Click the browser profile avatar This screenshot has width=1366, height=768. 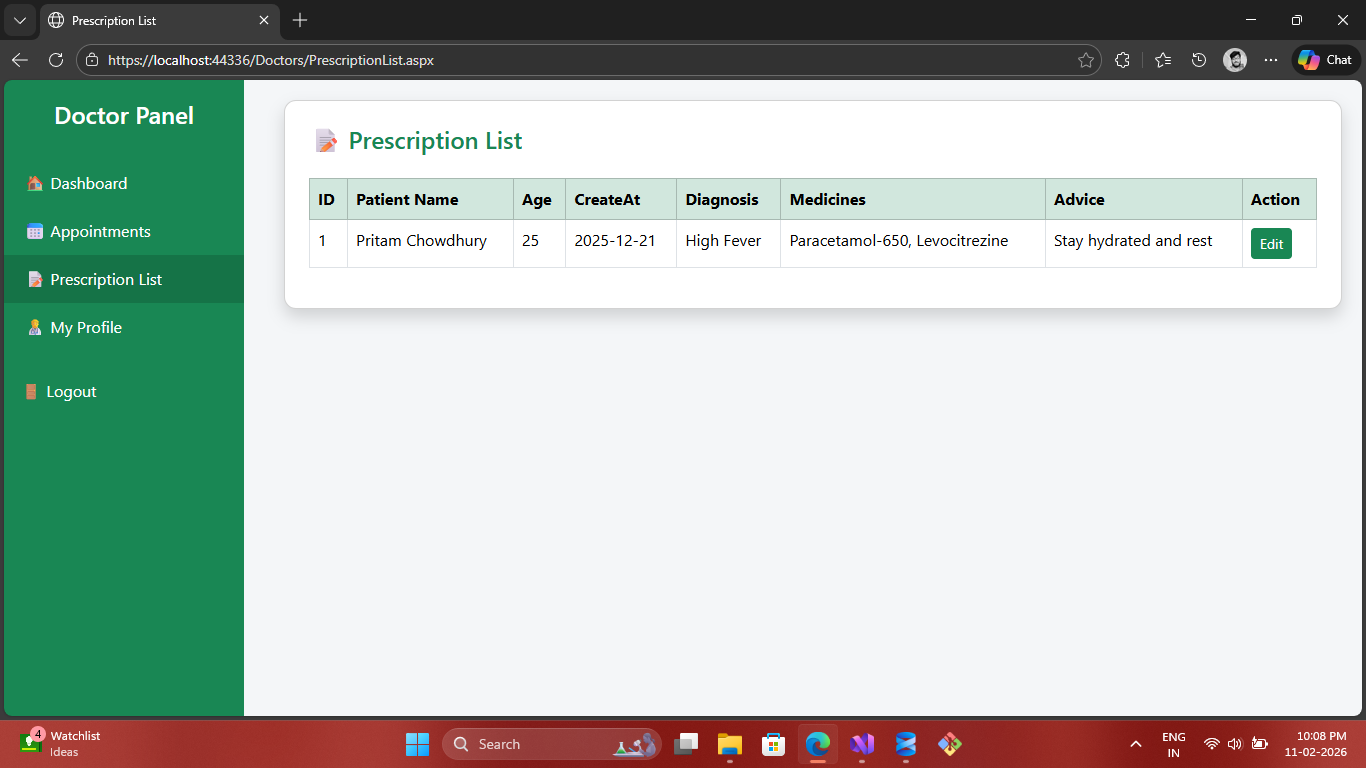click(1235, 60)
